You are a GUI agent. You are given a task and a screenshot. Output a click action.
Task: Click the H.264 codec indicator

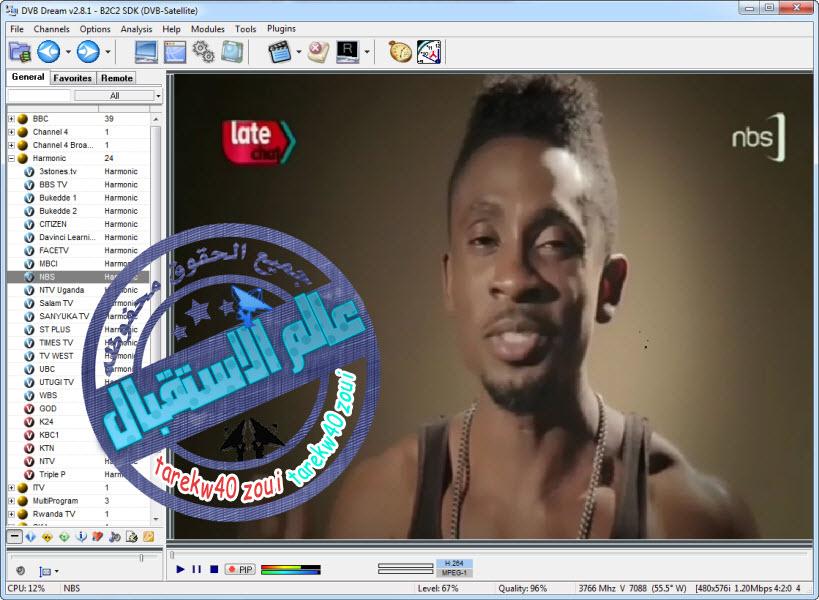(x=454, y=563)
